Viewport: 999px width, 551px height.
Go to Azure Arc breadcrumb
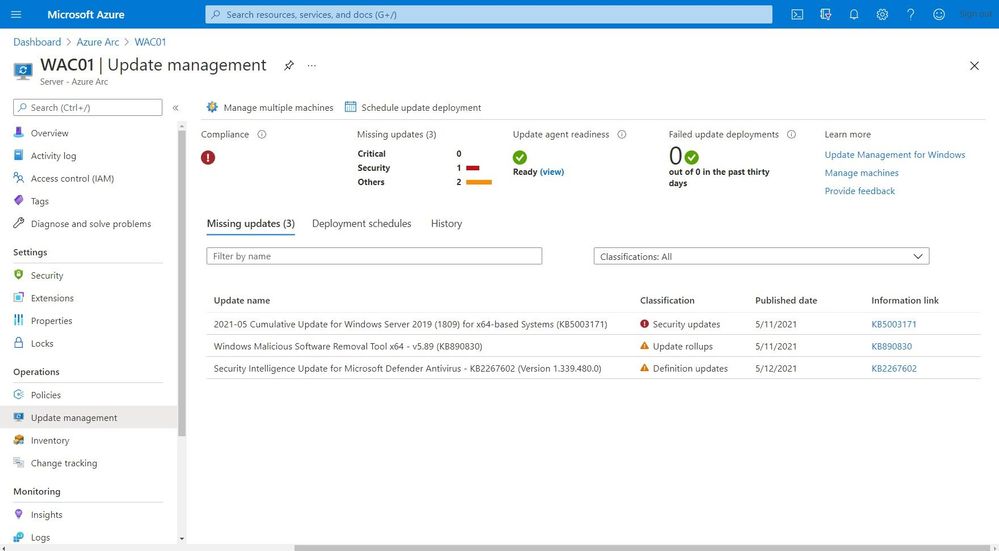pos(97,42)
